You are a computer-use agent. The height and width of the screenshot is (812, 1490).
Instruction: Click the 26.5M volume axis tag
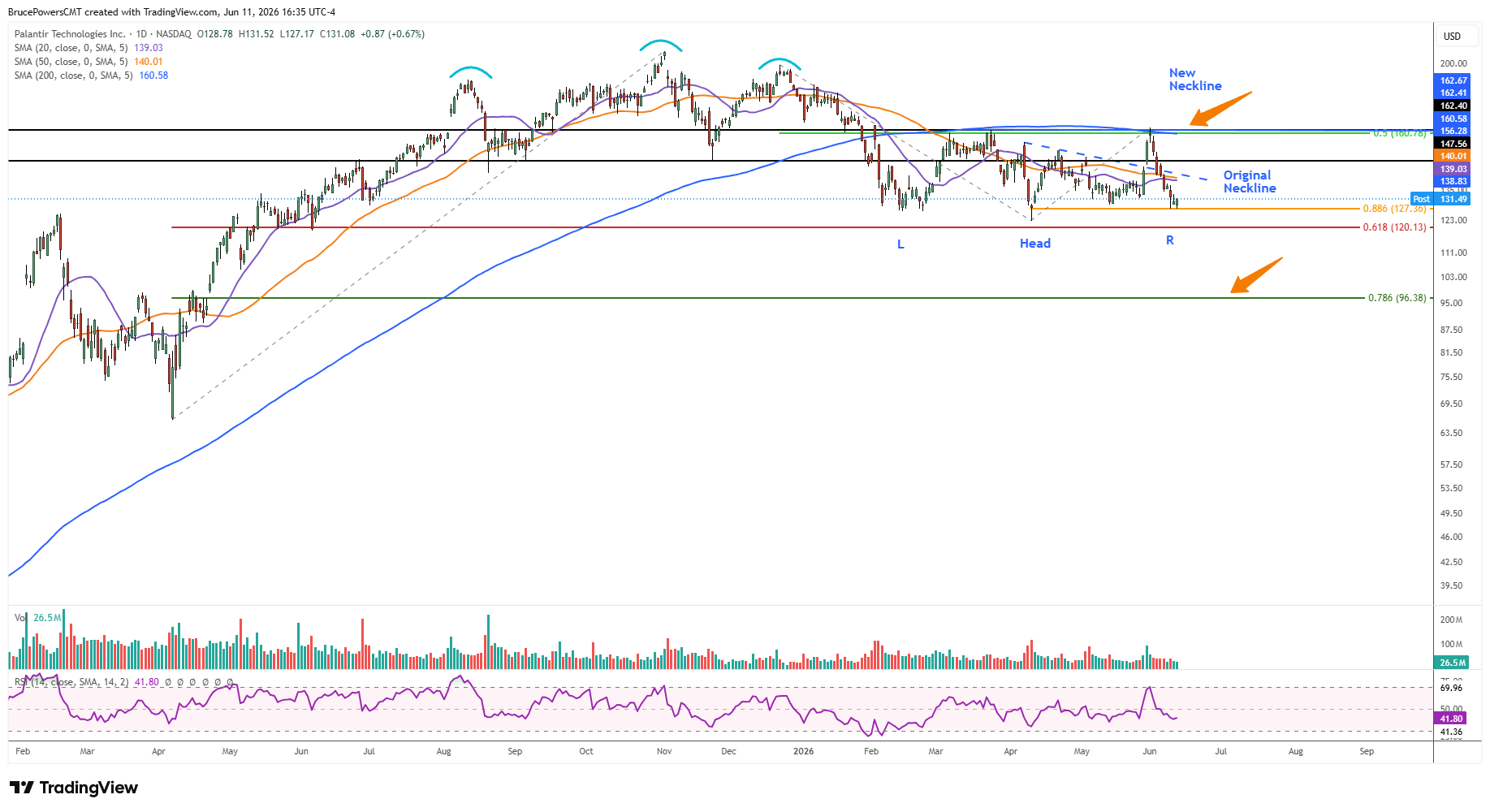(x=1453, y=663)
